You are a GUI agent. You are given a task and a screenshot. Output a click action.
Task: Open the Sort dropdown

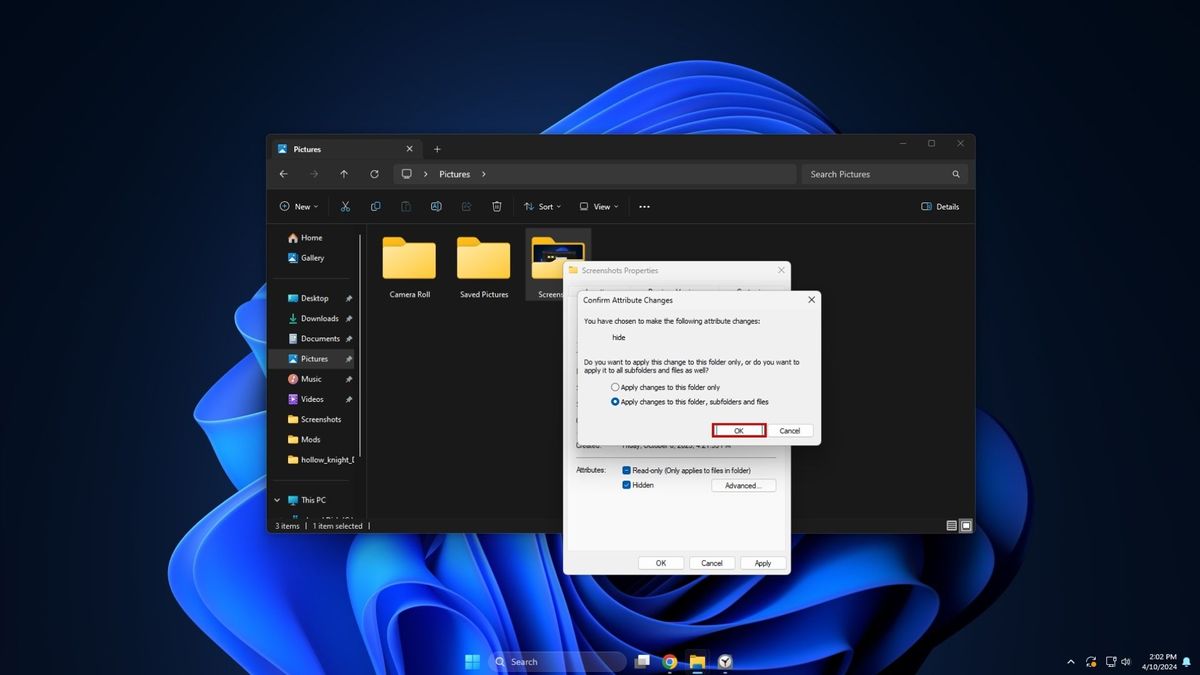pyautogui.click(x=541, y=206)
